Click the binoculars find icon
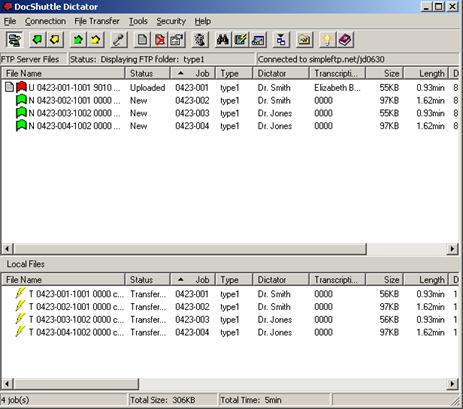This screenshot has width=463, height=409. coord(223,40)
